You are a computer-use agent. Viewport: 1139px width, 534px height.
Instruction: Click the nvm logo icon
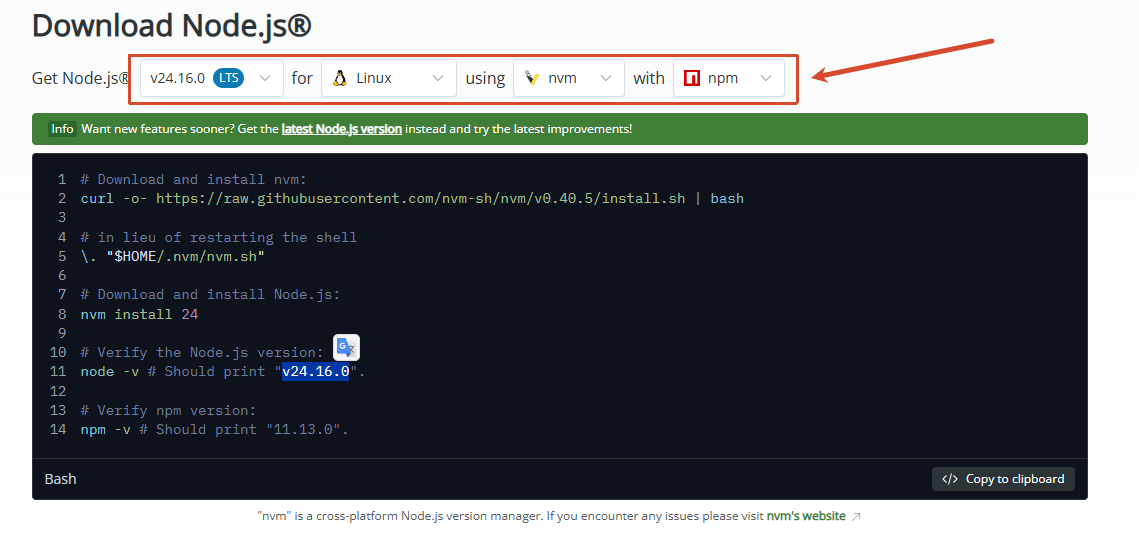click(x=531, y=78)
